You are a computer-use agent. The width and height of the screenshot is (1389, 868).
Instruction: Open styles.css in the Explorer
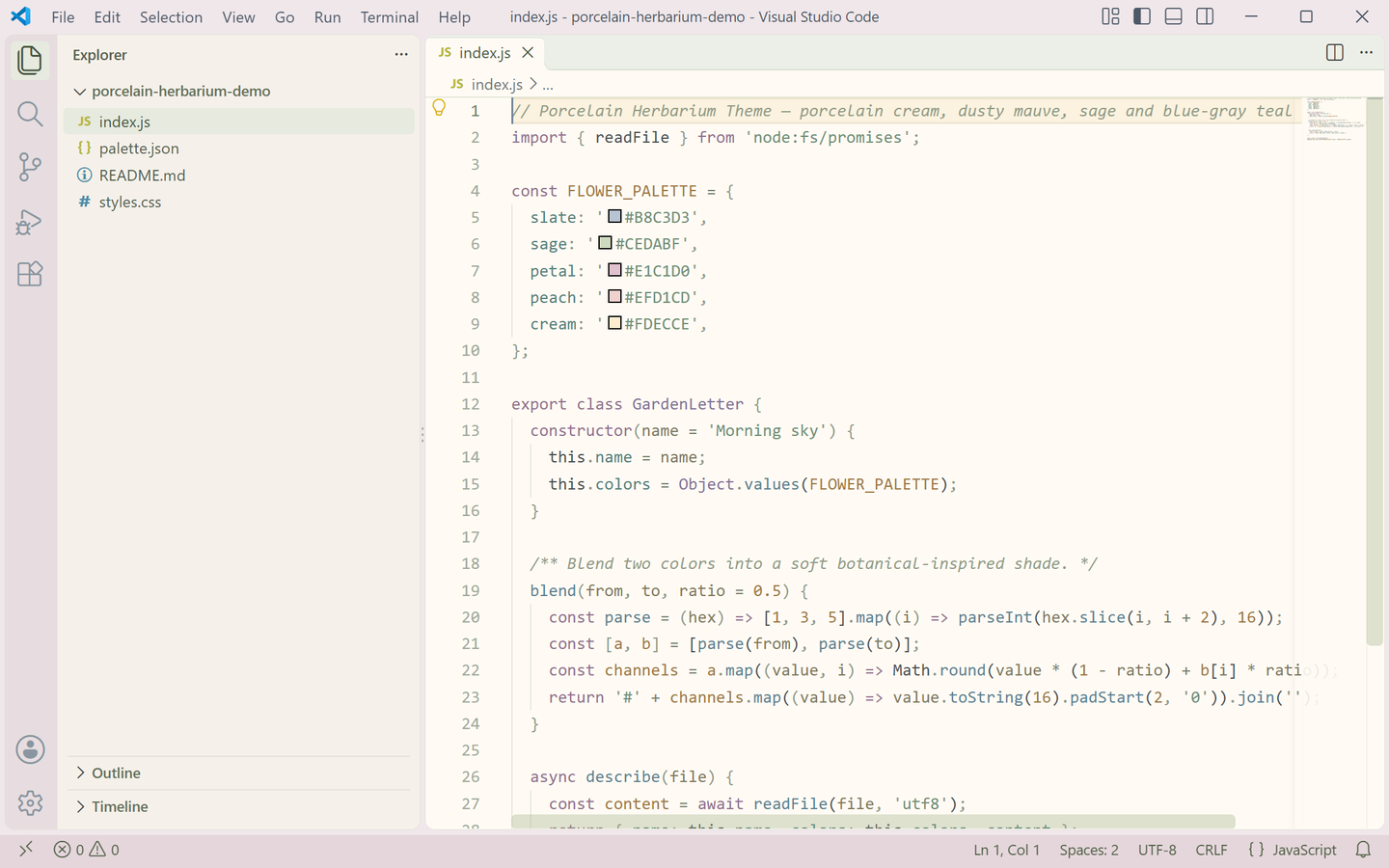coord(239,203)
